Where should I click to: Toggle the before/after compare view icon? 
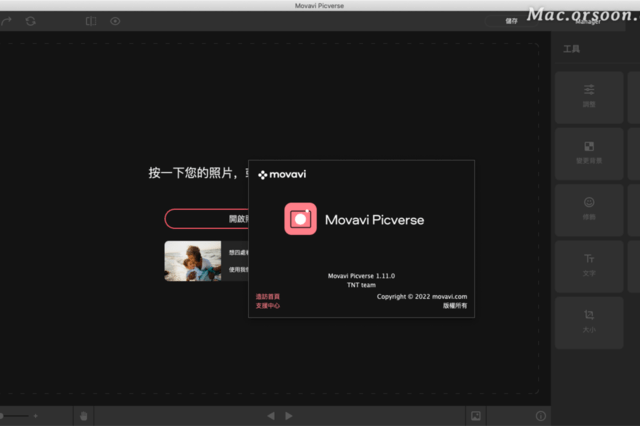(91, 21)
